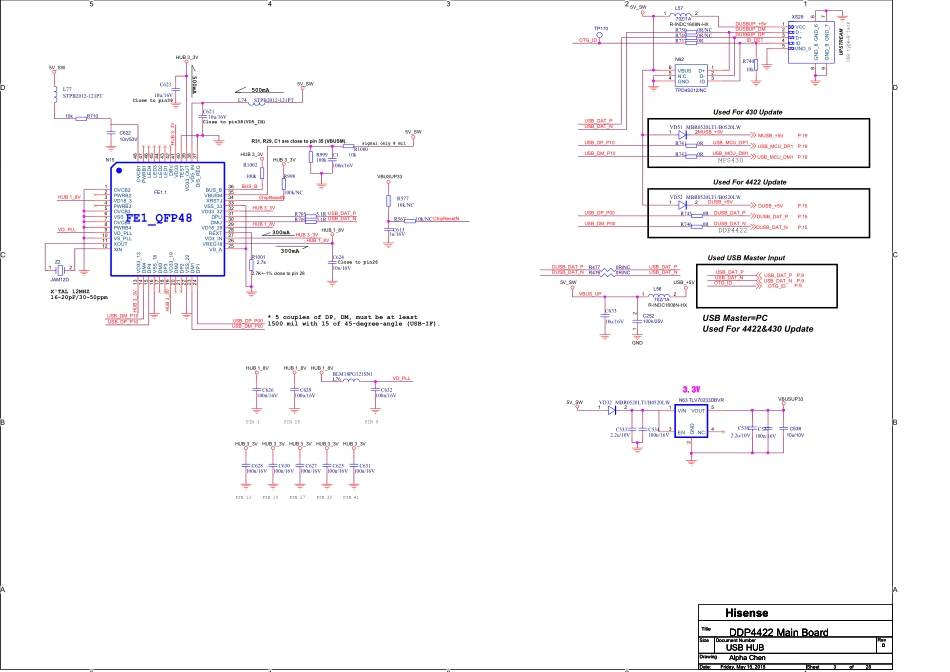Select the R1001 2.7k resistor

click(249, 263)
